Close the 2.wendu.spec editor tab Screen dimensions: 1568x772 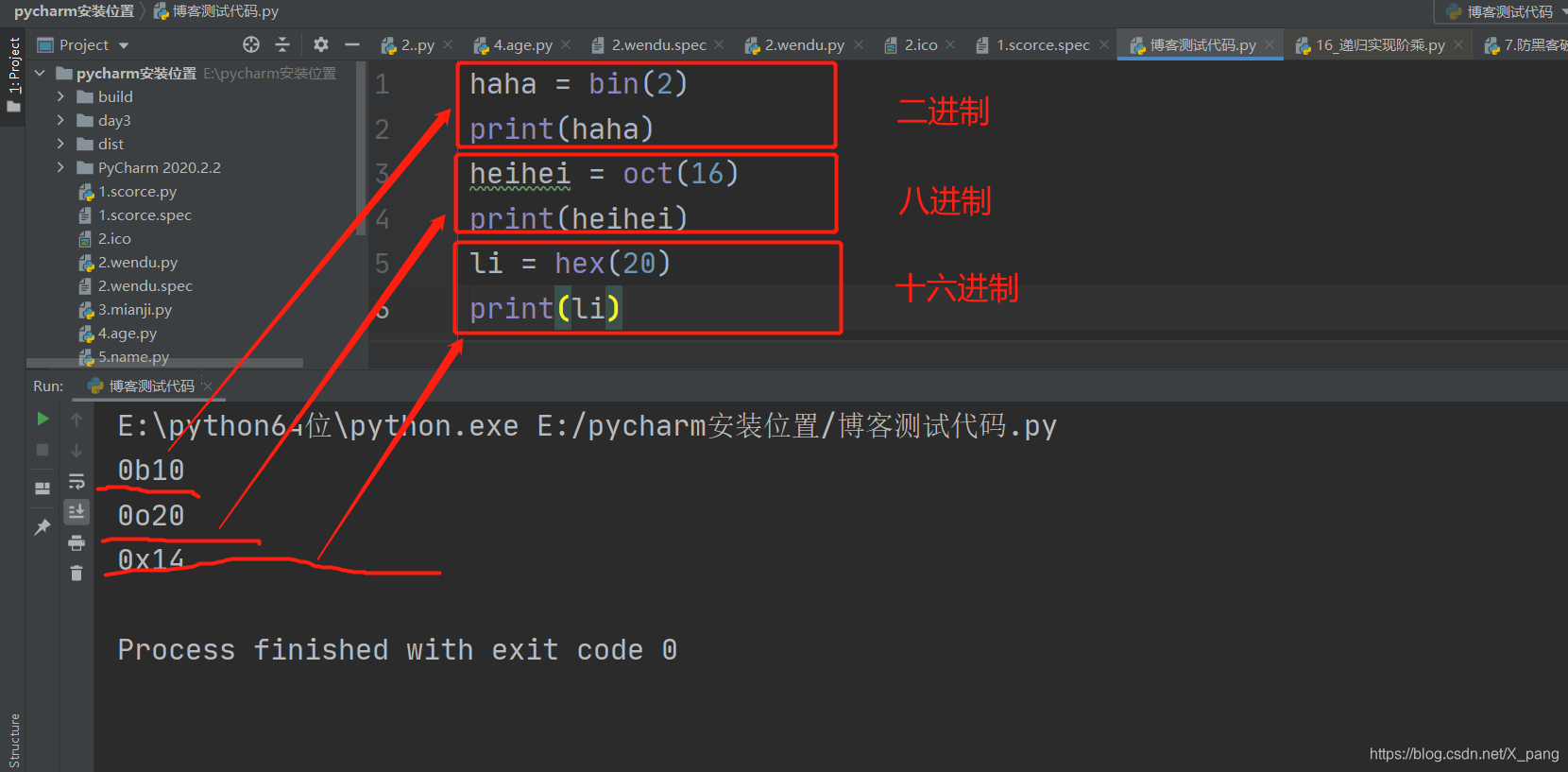[720, 44]
